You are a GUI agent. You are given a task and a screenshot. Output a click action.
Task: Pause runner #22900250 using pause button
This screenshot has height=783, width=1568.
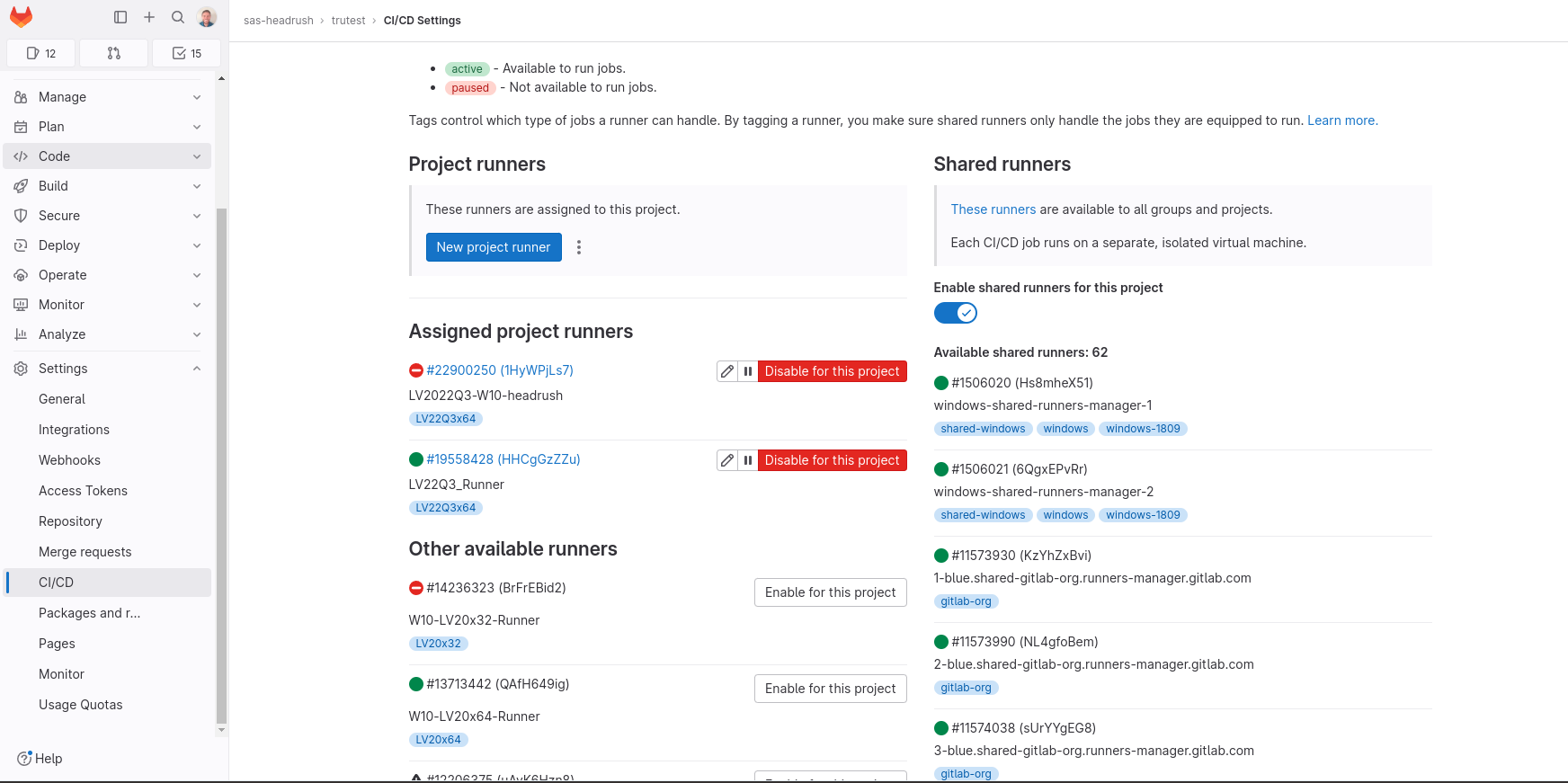748,371
